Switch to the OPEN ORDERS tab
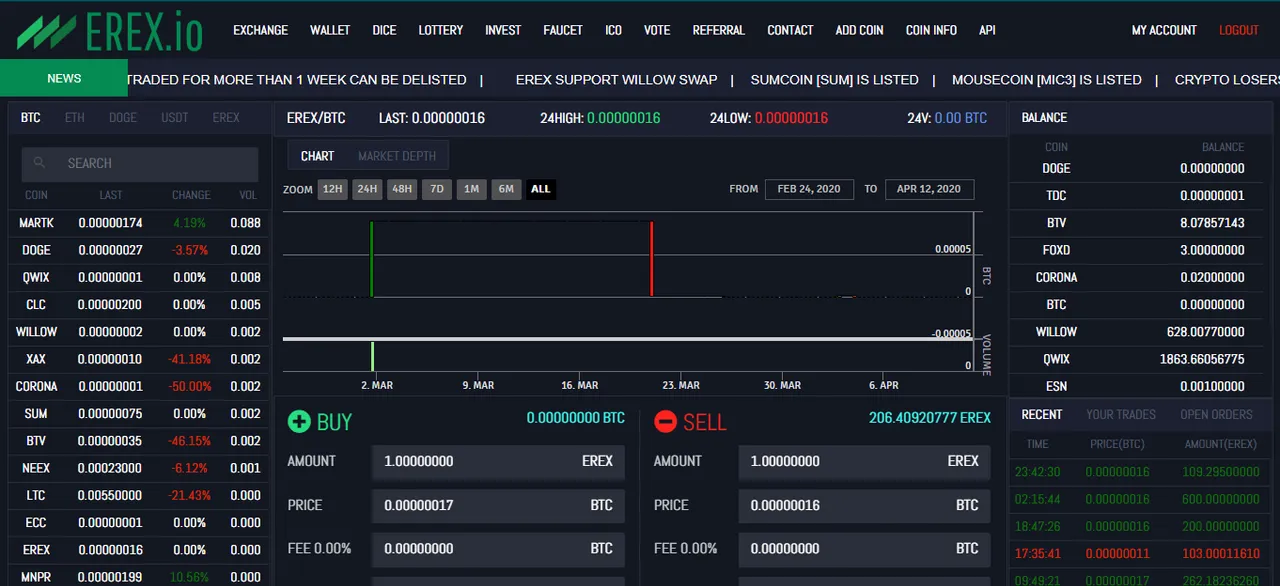 (x=1216, y=414)
